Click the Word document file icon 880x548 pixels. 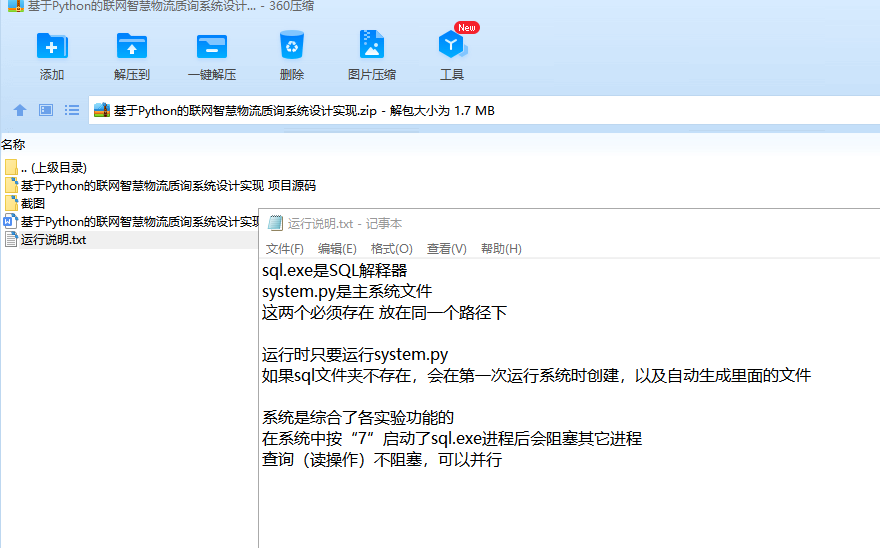tap(11, 221)
